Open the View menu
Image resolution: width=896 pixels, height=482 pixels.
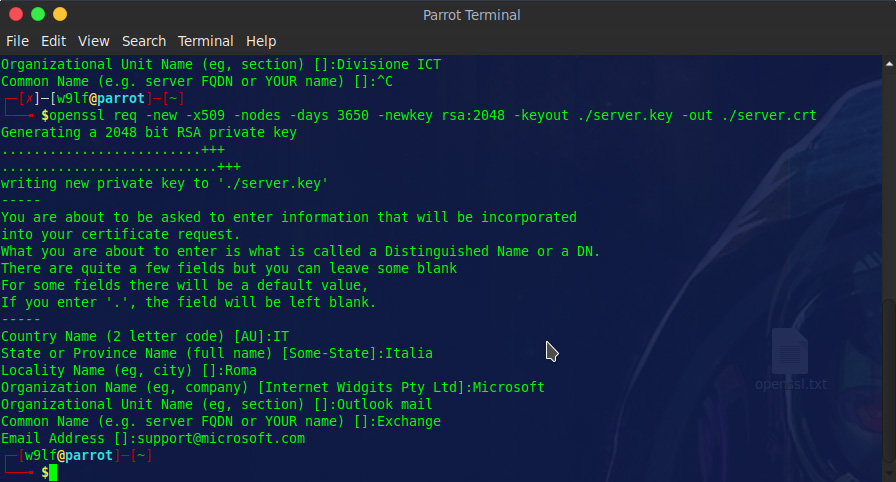click(94, 41)
